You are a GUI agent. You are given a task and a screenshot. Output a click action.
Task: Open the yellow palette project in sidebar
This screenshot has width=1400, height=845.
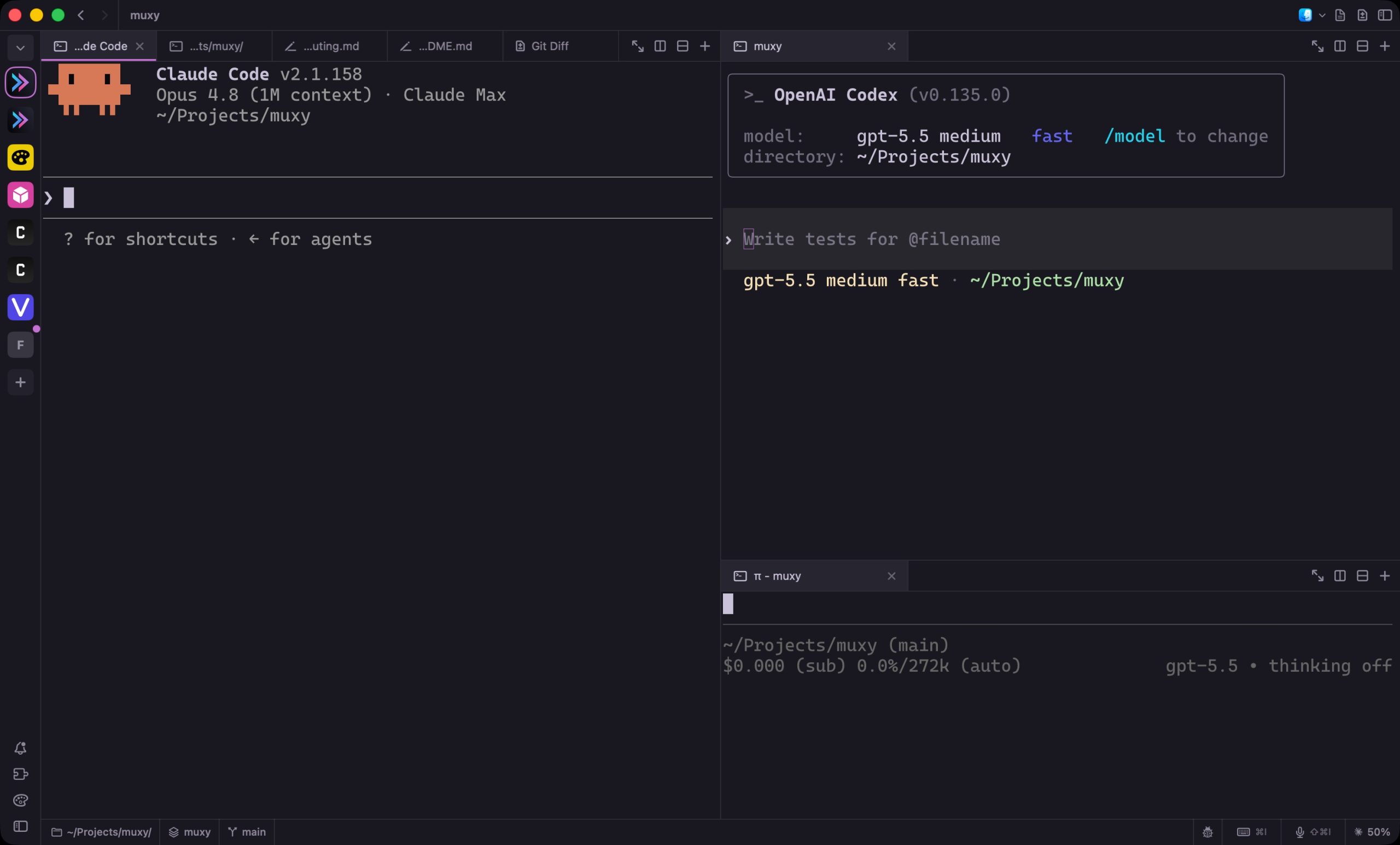20,158
